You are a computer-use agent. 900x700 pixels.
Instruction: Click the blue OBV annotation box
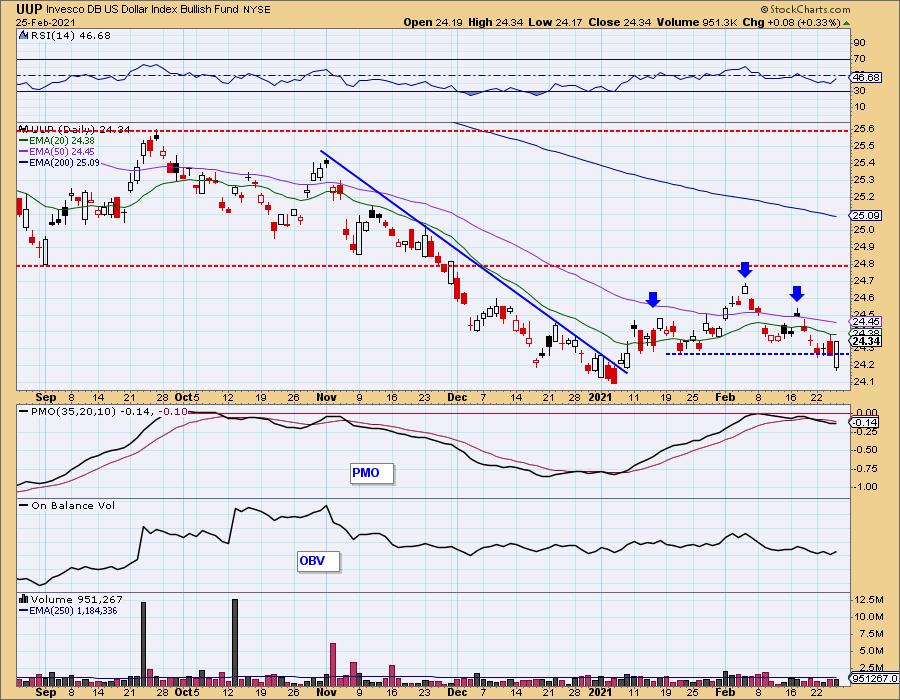pos(318,561)
